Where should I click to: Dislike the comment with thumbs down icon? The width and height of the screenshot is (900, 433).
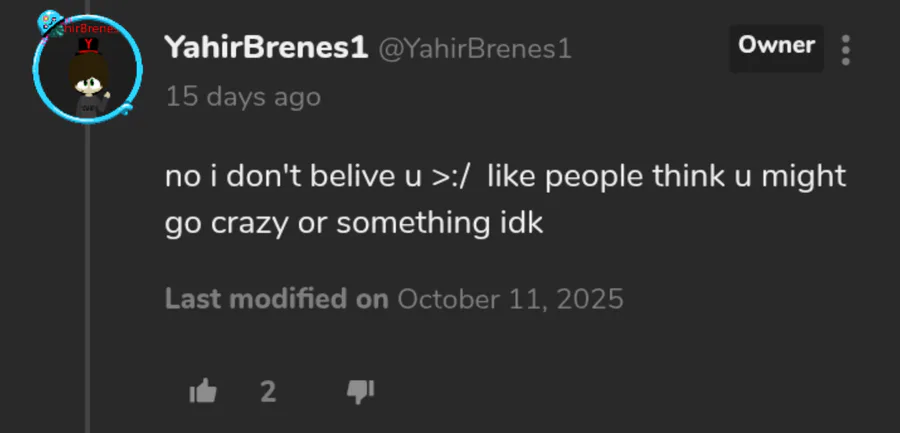(360, 391)
